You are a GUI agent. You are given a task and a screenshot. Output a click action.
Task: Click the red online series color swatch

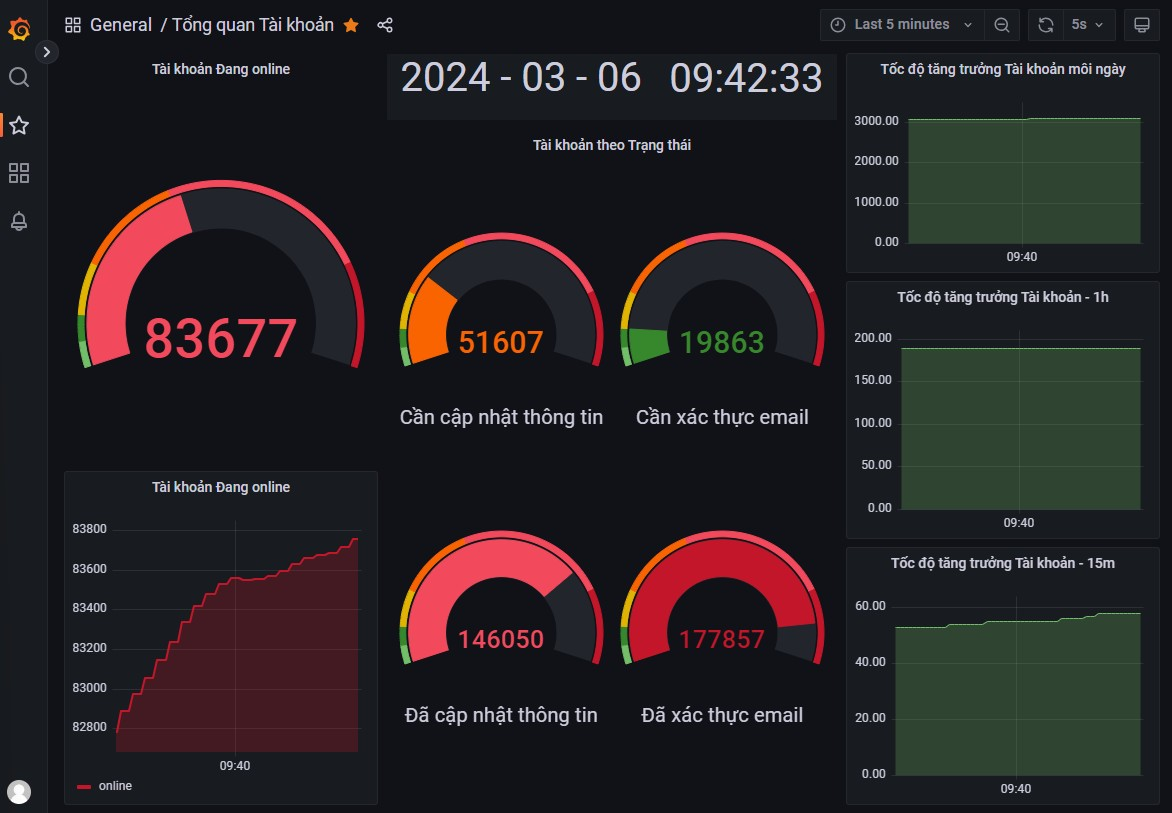point(84,787)
